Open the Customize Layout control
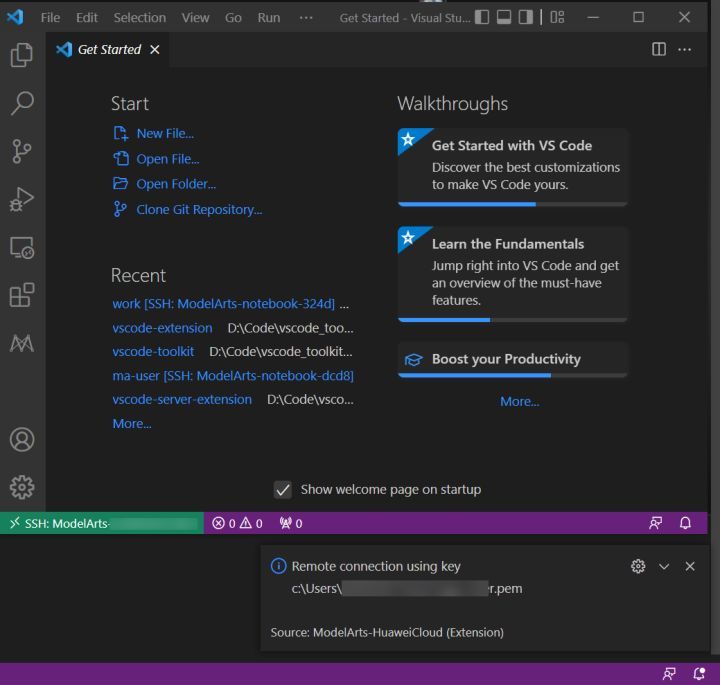This screenshot has width=720, height=685. click(557, 17)
